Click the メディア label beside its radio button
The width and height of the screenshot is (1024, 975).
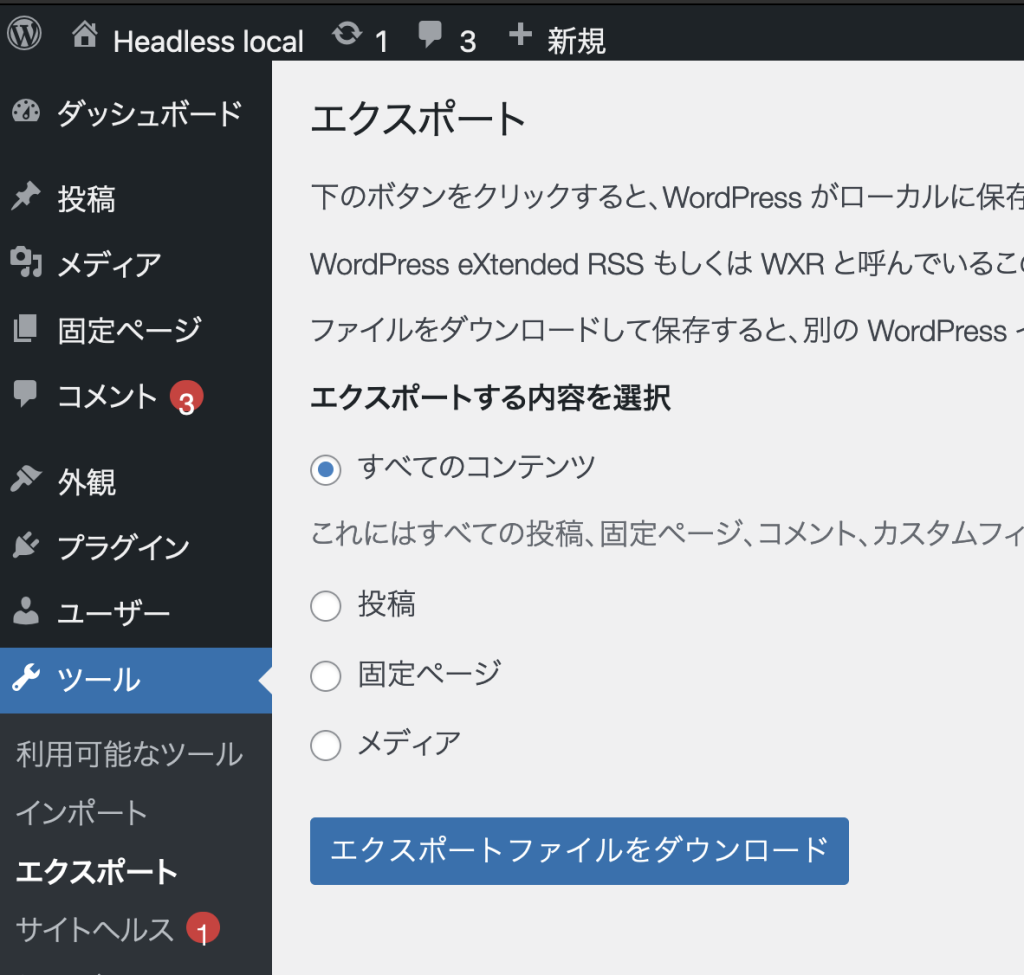409,744
